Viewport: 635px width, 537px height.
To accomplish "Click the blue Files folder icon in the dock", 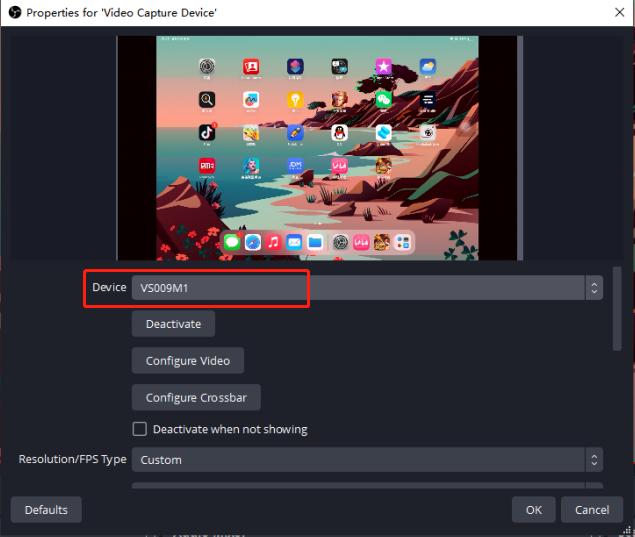I will point(315,242).
